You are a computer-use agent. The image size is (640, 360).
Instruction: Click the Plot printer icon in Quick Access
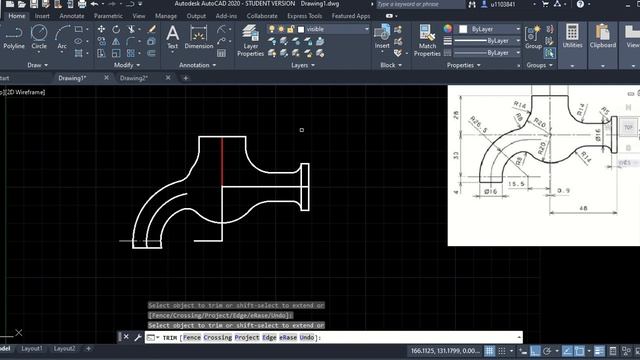(82, 4)
